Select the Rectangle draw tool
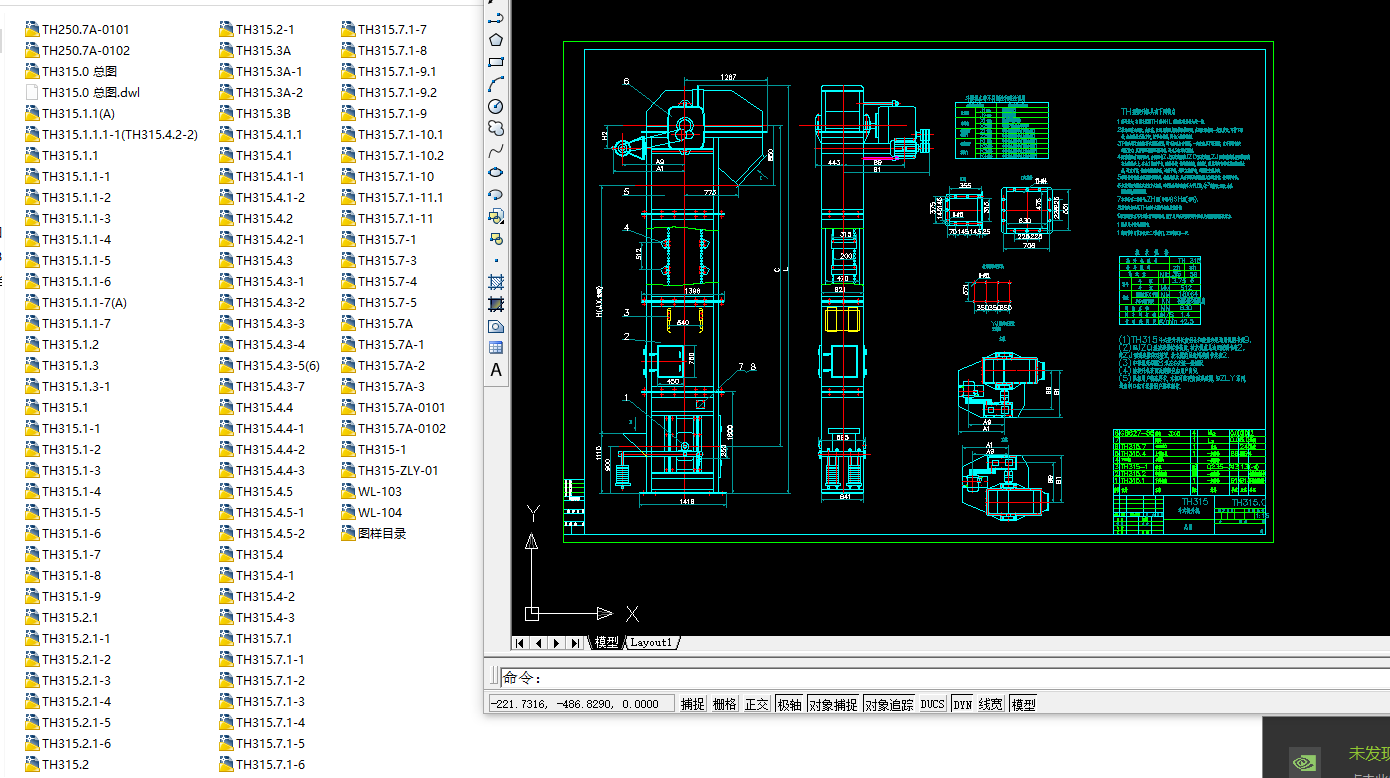 [x=496, y=62]
